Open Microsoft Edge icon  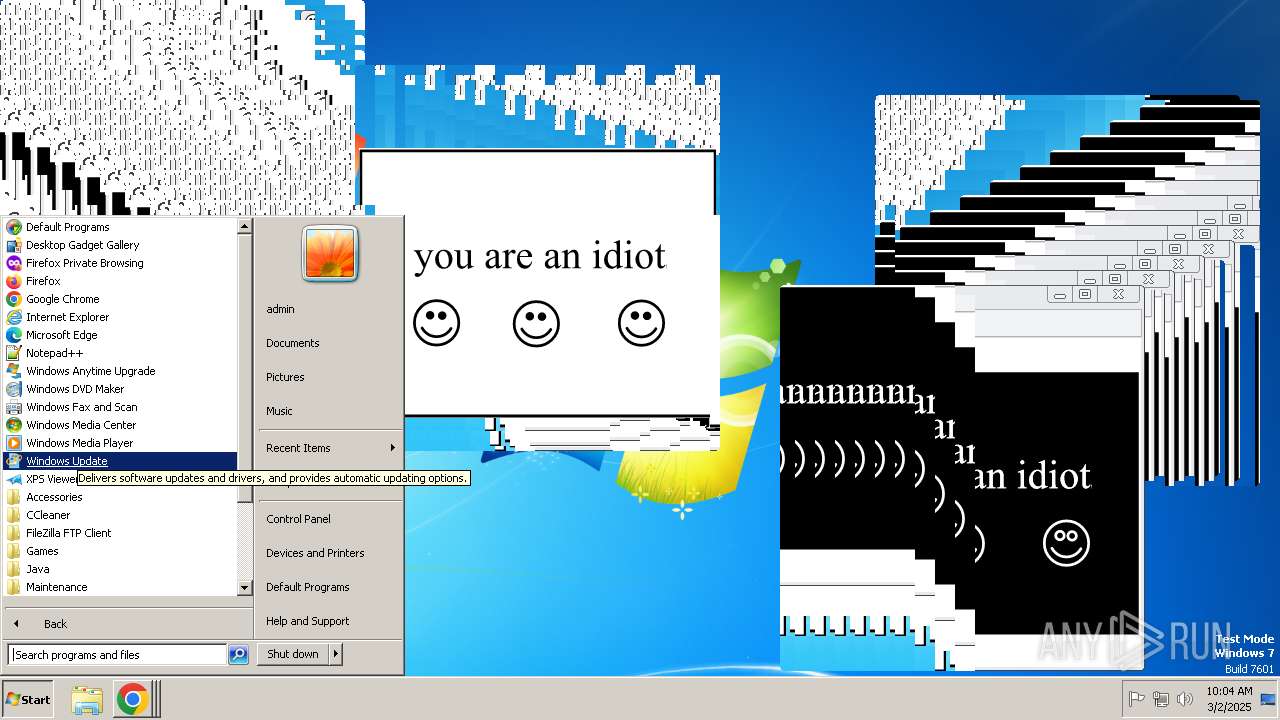click(x=14, y=335)
